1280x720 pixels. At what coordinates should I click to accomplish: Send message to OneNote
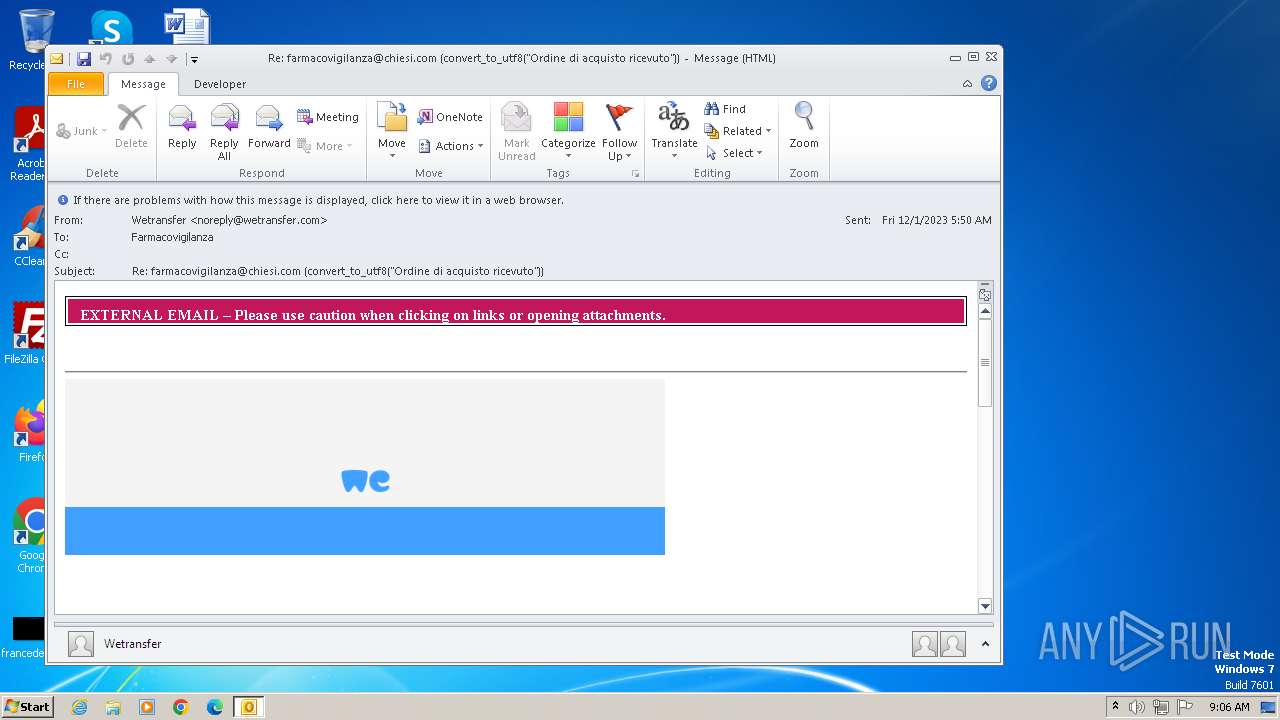coord(450,117)
